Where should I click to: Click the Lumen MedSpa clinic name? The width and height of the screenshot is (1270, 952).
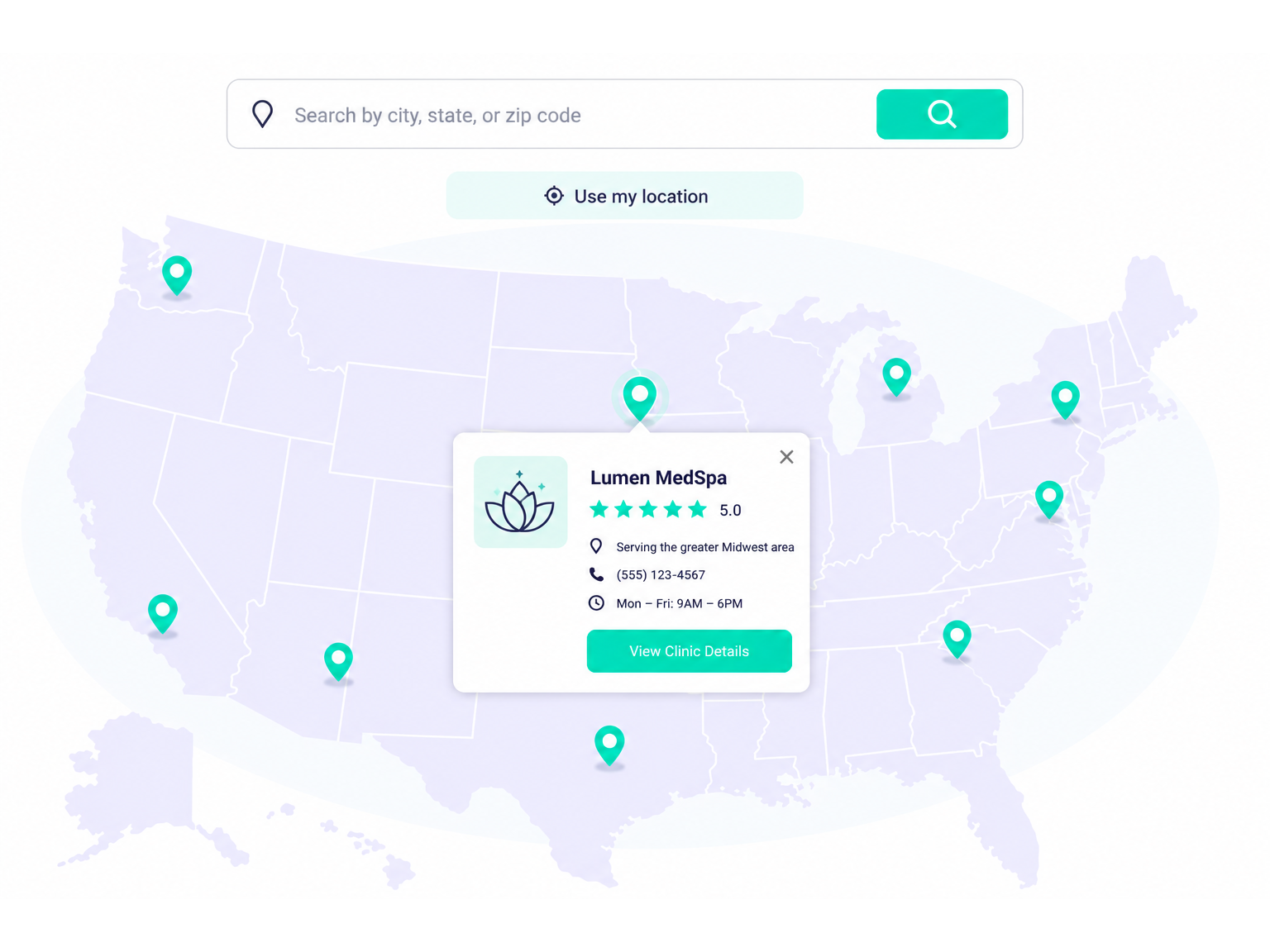pyautogui.click(x=658, y=478)
